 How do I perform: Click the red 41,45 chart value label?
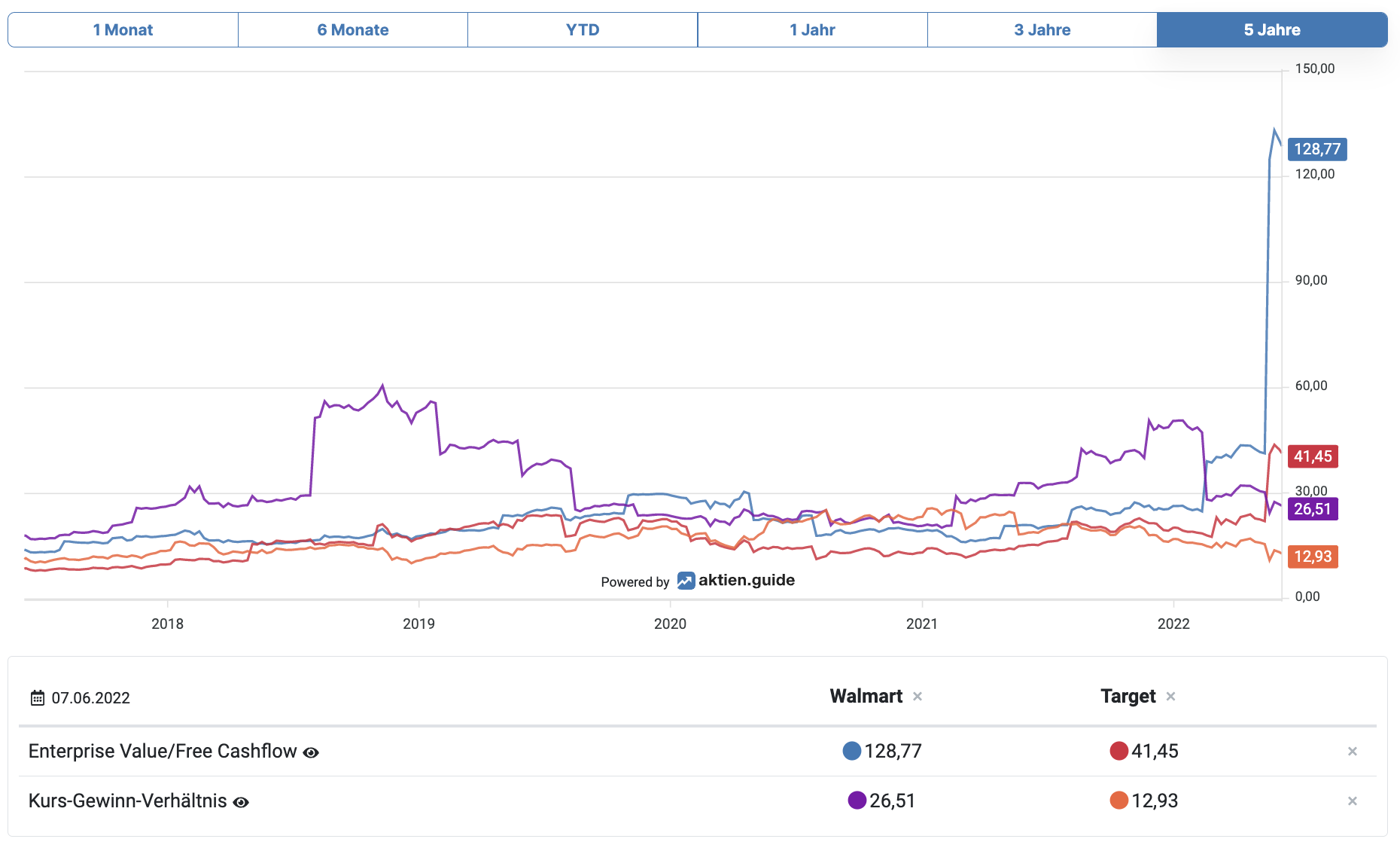[x=1313, y=456]
